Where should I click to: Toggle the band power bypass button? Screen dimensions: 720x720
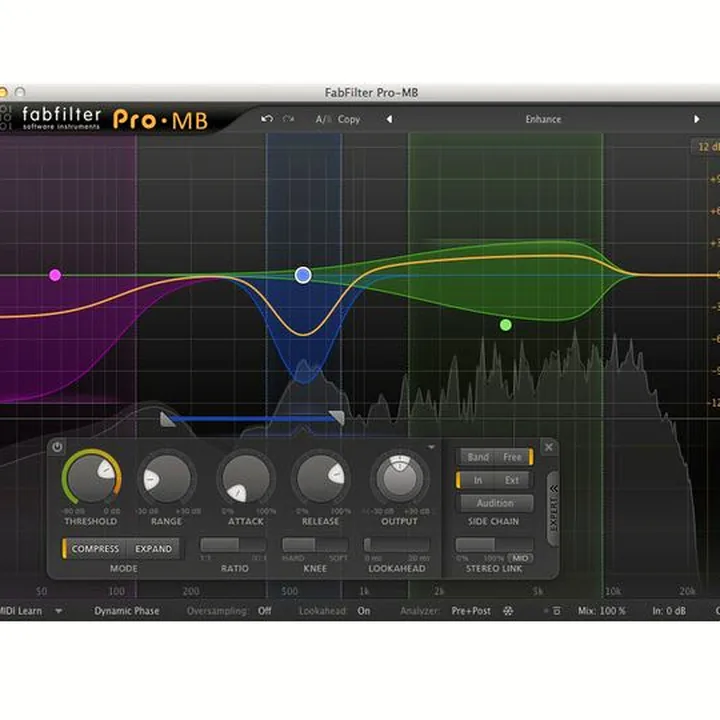pyautogui.click(x=57, y=447)
